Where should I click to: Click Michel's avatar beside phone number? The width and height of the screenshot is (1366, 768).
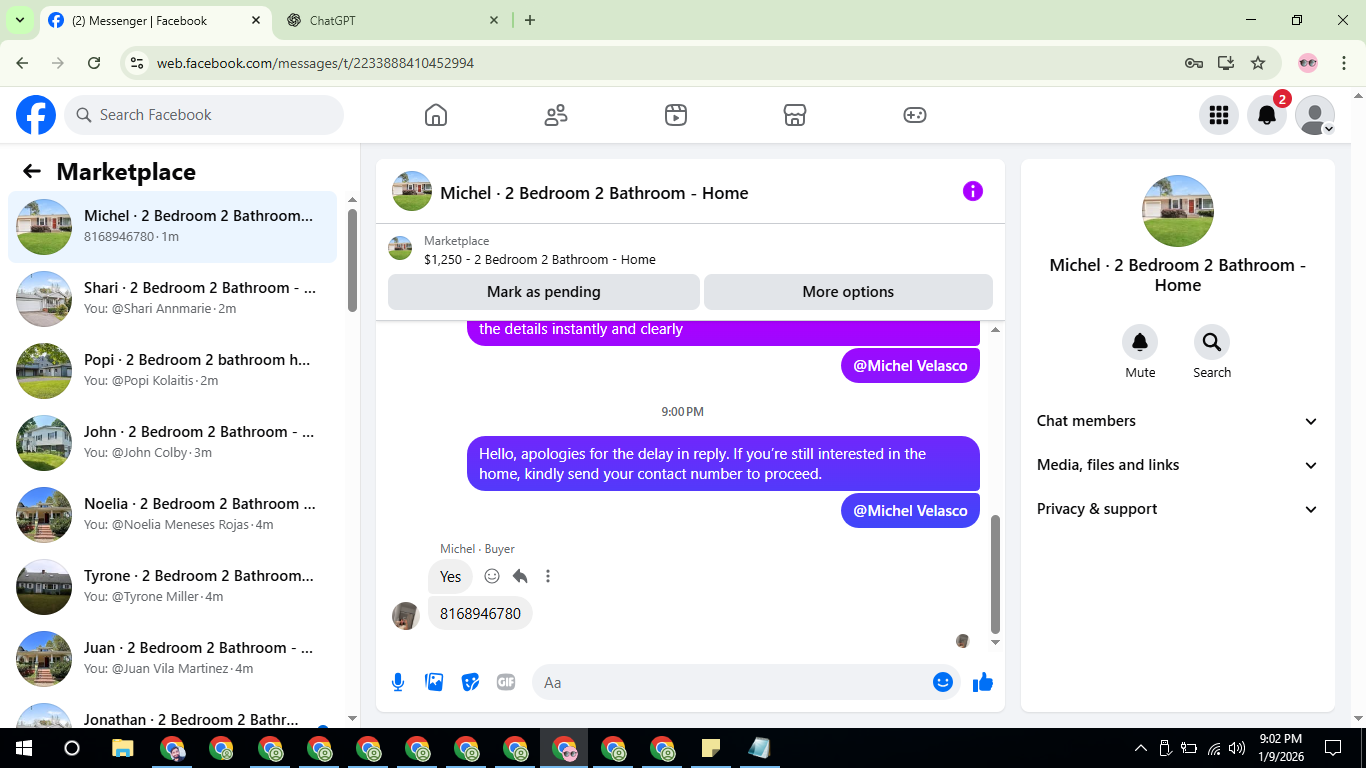tap(406, 615)
